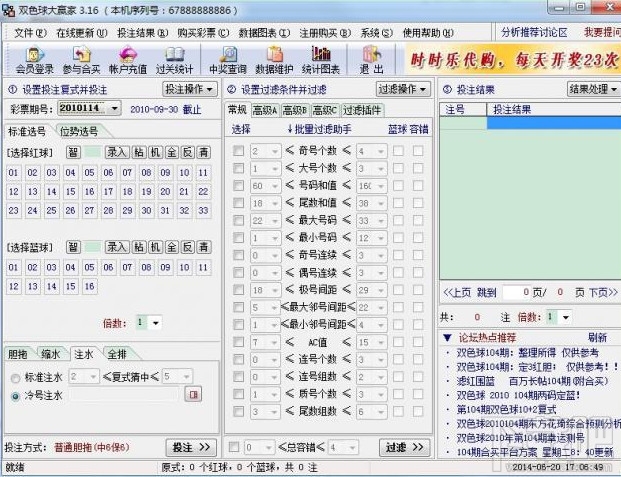Click 粘 paste button for blue balls
Screen dimensions: 621x477
(x=139, y=247)
